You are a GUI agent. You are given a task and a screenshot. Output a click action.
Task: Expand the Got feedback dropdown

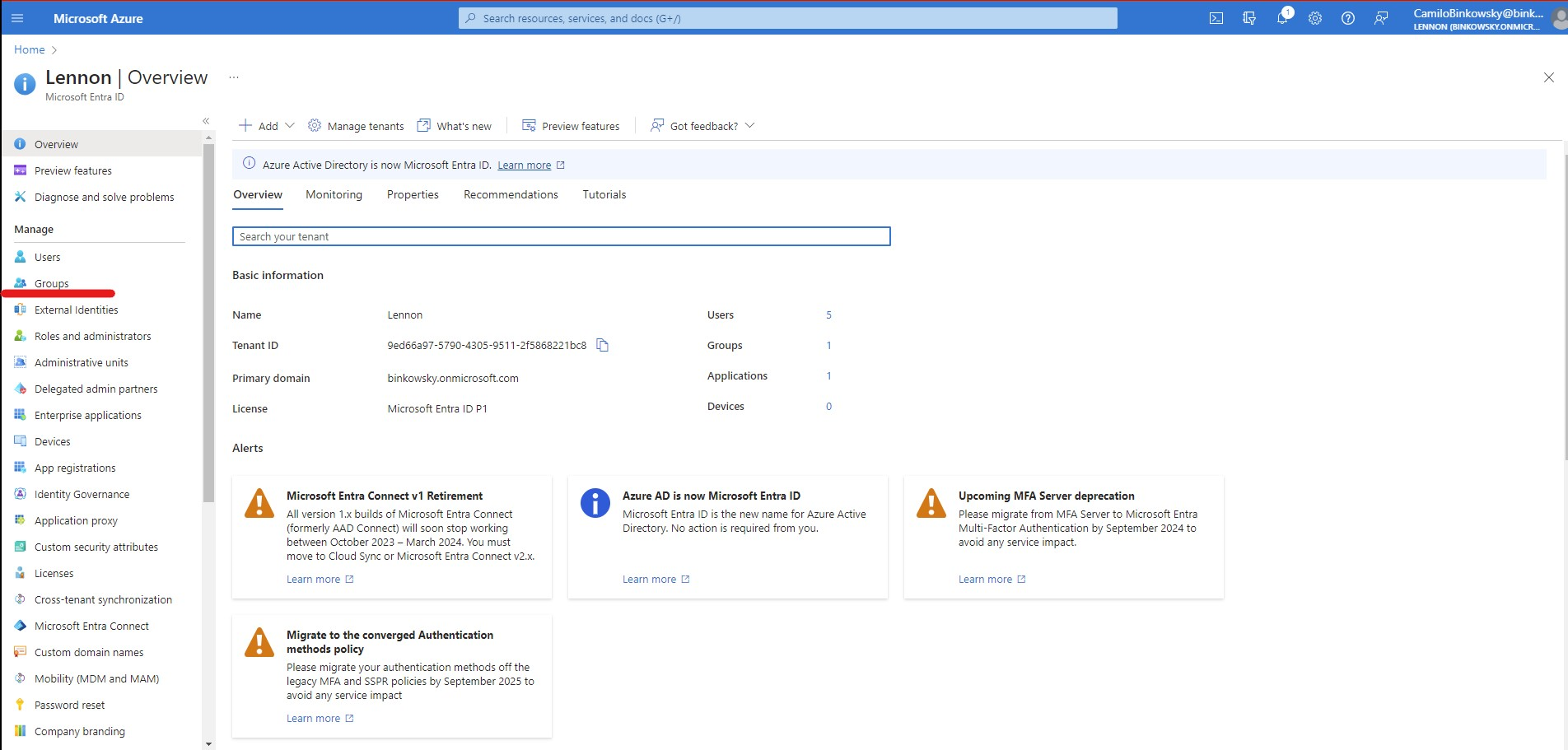pos(702,126)
